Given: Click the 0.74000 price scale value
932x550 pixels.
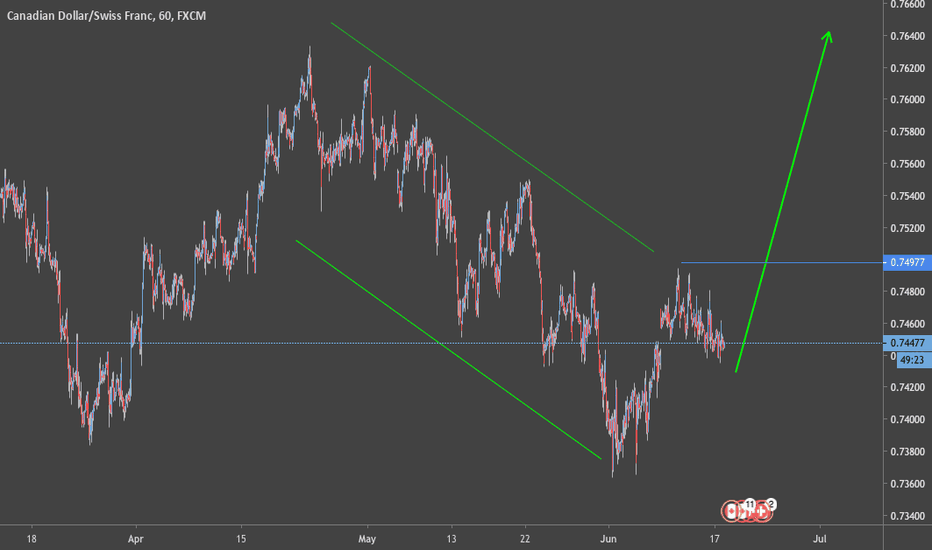Looking at the screenshot, I should 907,419.
